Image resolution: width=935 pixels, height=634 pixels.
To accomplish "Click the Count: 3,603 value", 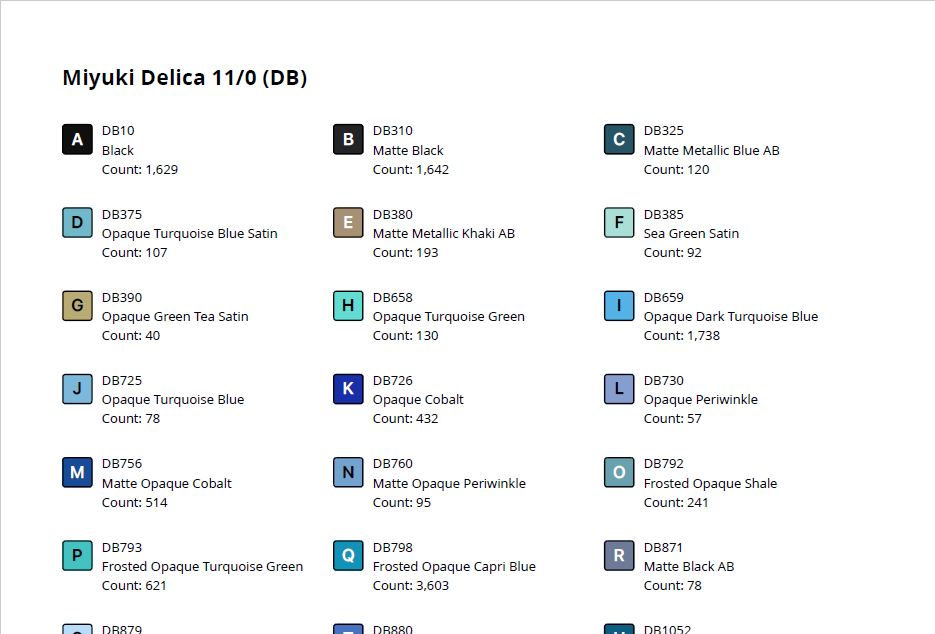I will 411,586.
